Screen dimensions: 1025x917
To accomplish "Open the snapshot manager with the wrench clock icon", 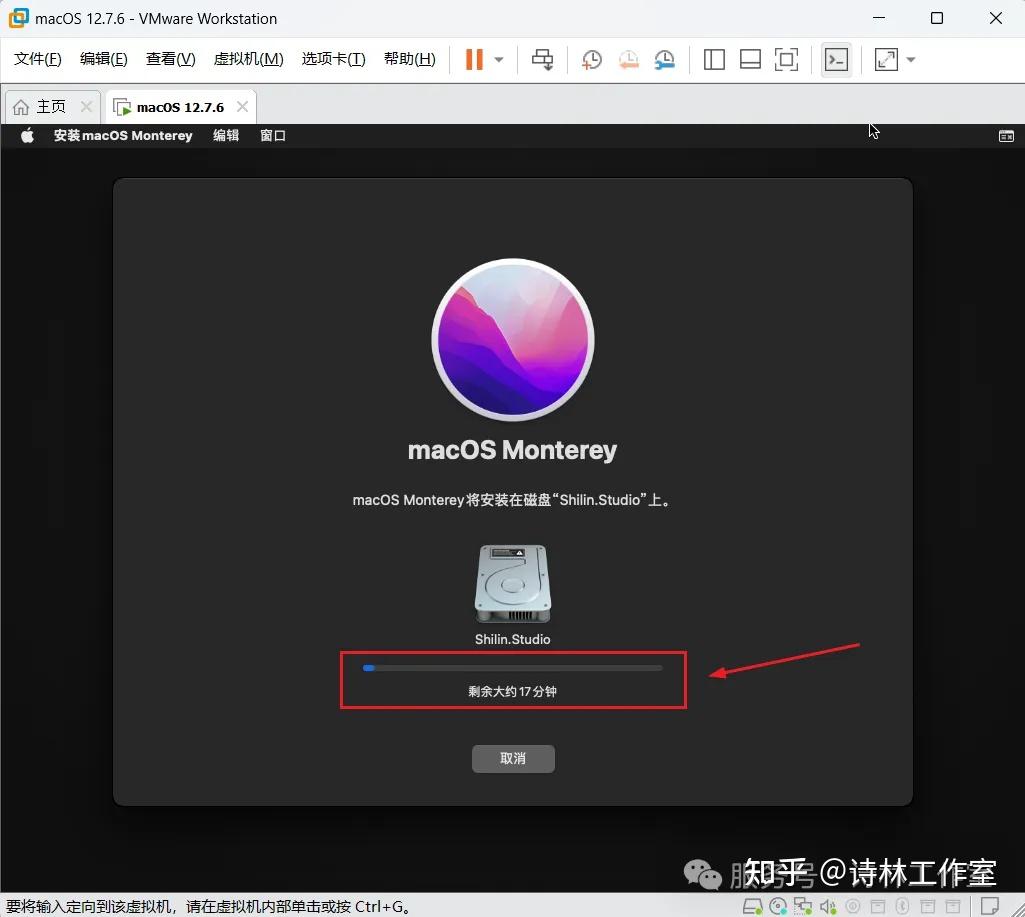I will (664, 59).
